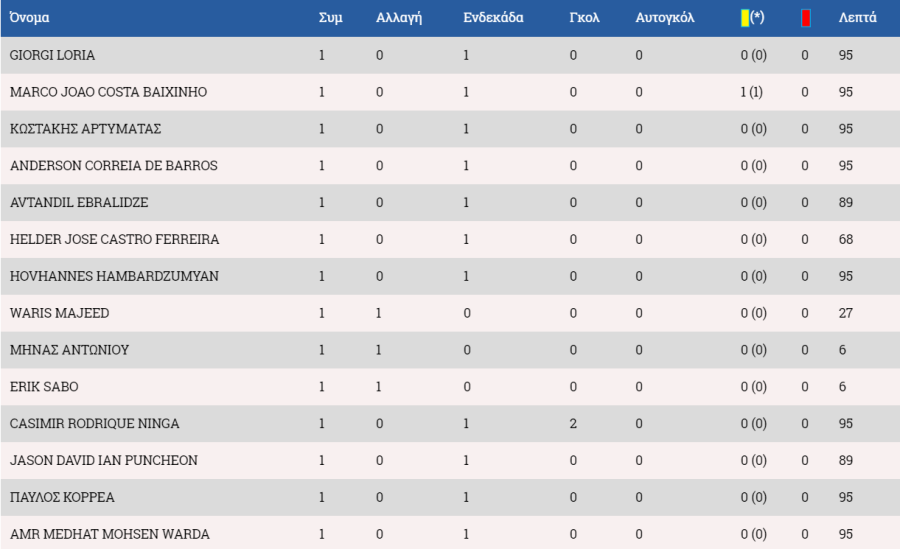Screen dimensions: 900x549
Task: Click the Αυτογκόλ column header
Action: pos(664,18)
